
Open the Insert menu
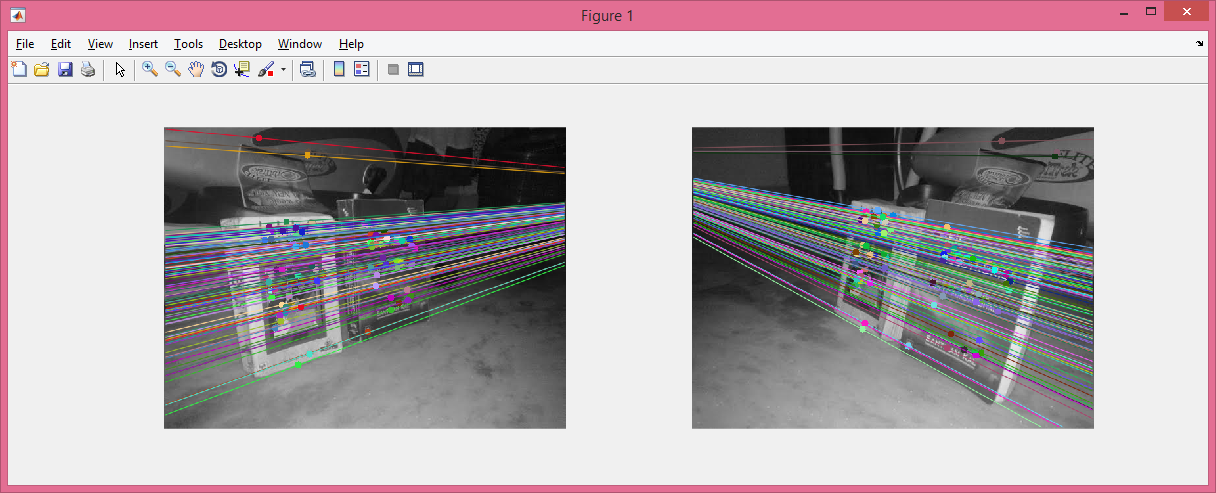[143, 44]
